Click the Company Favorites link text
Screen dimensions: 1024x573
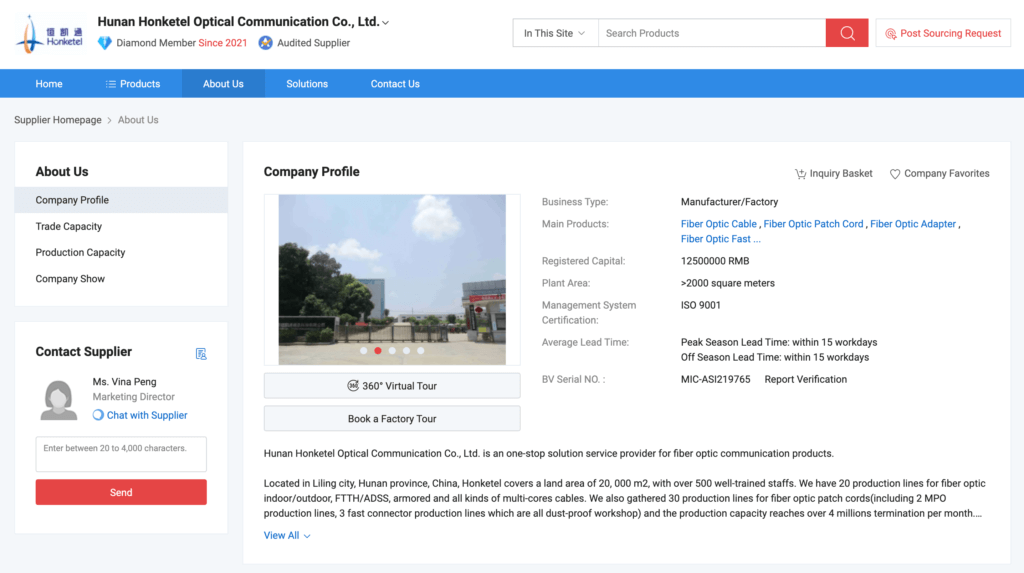click(x=946, y=174)
